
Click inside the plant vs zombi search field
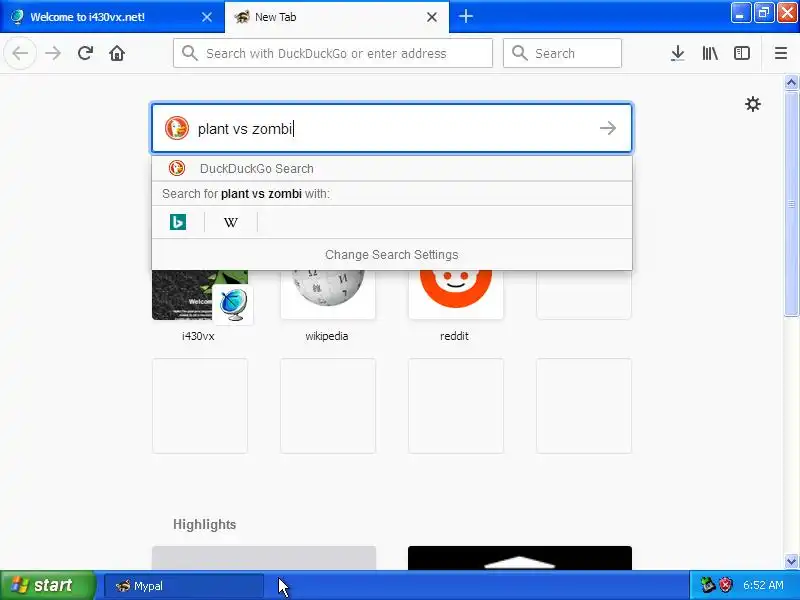(392, 128)
